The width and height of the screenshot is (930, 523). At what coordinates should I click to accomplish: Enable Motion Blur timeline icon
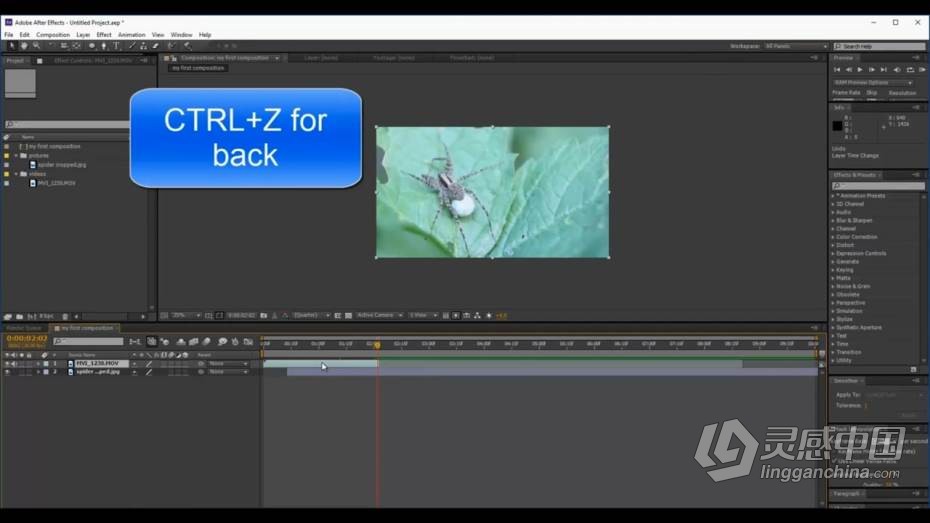click(x=206, y=342)
